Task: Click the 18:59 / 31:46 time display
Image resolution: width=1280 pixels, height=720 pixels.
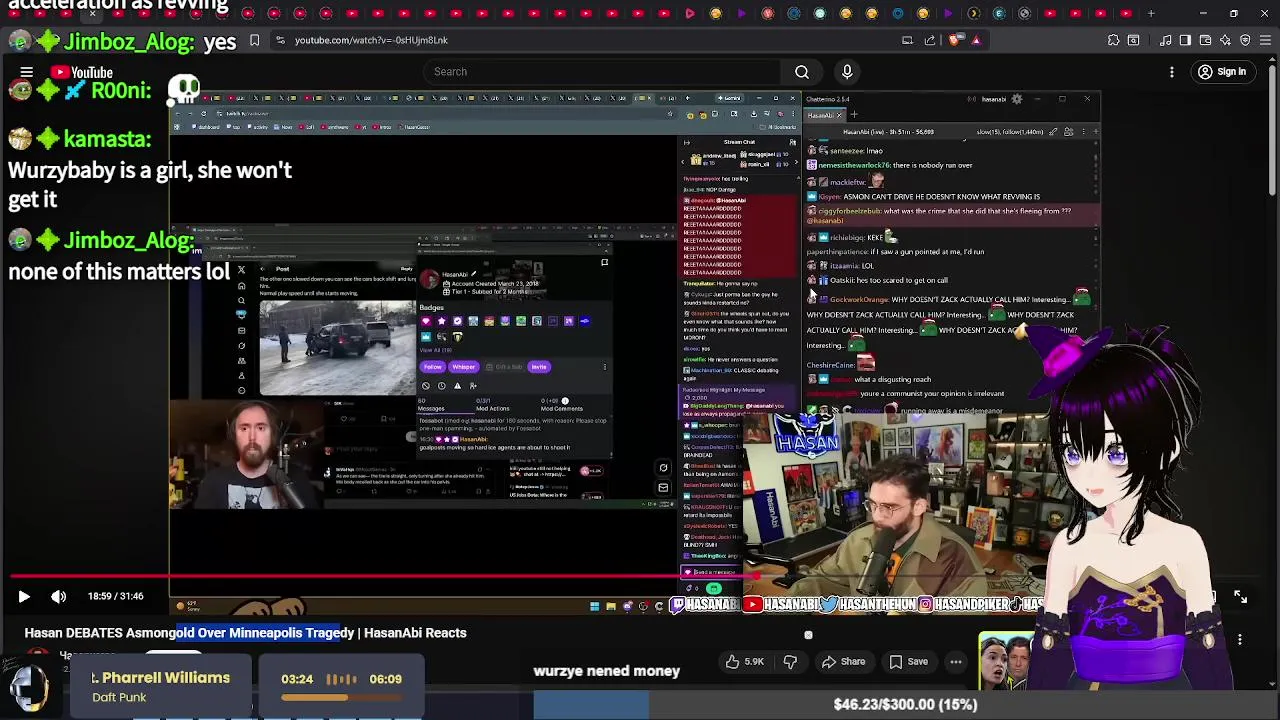Action: [x=115, y=596]
